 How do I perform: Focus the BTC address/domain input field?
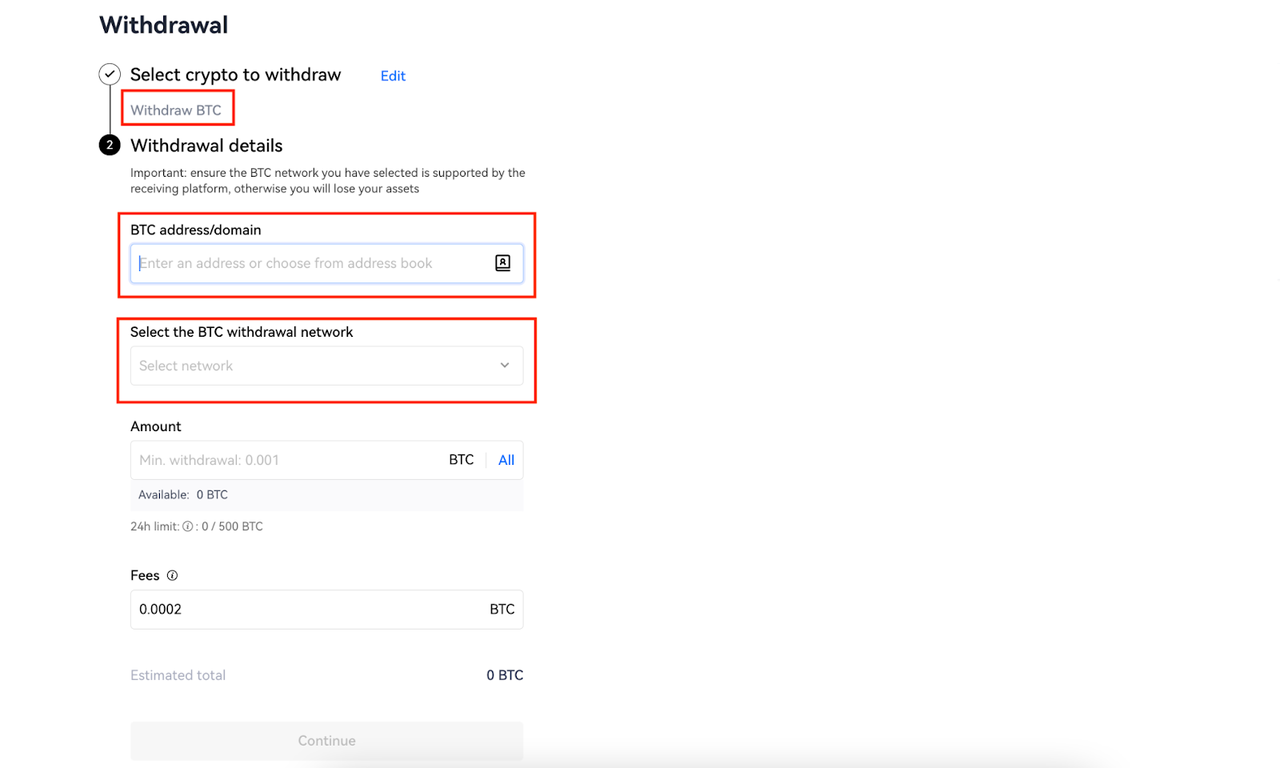pyautogui.click(x=327, y=263)
